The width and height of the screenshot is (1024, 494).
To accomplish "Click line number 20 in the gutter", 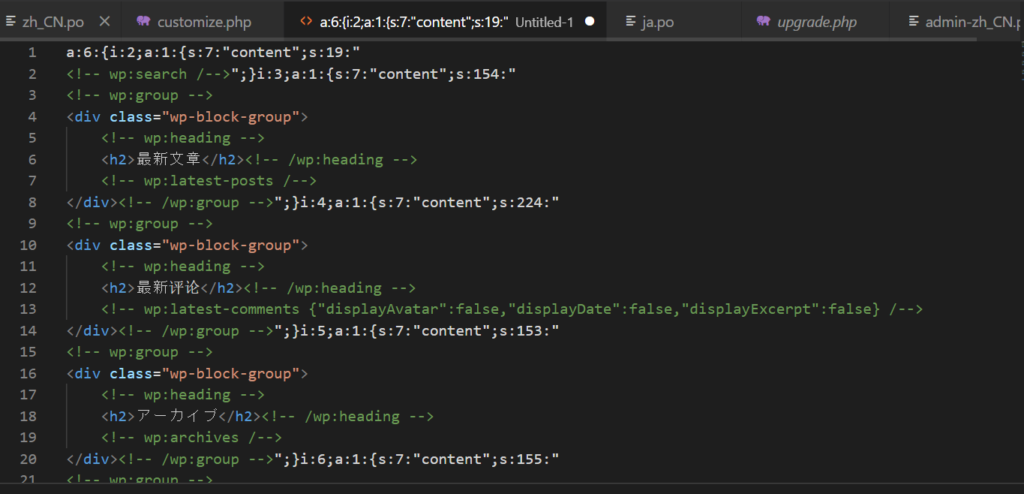I will point(30,459).
